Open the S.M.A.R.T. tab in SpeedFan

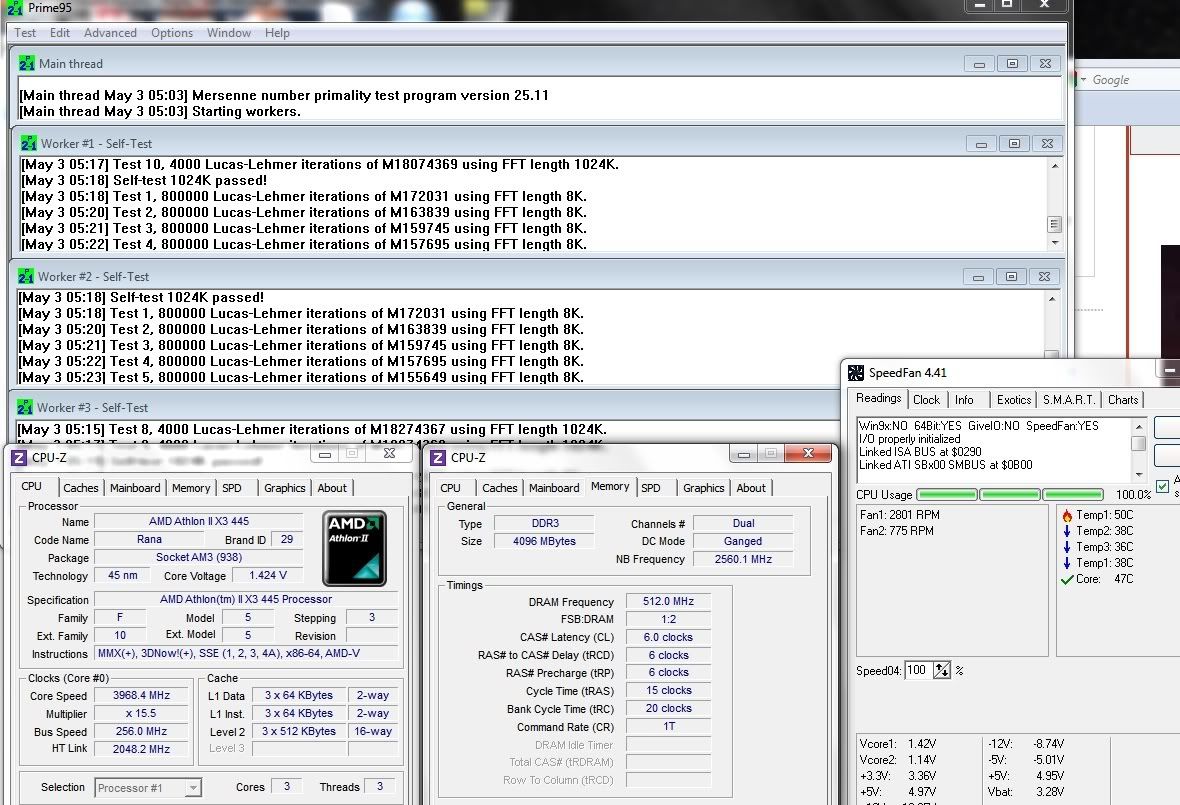point(1069,399)
